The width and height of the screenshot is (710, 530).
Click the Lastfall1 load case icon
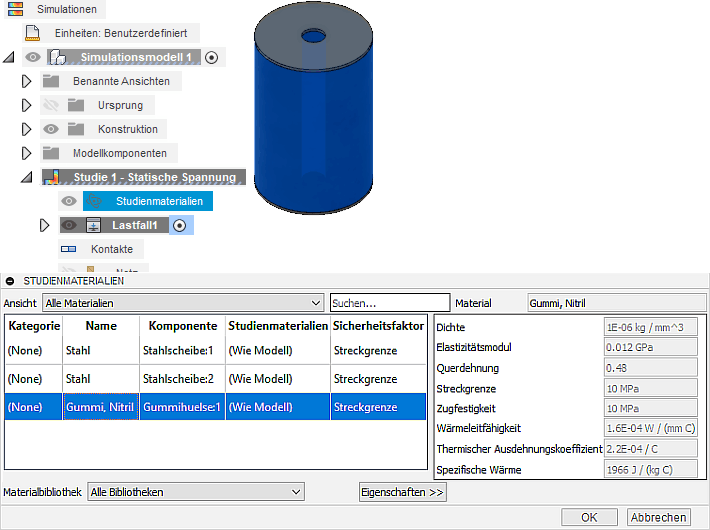92,225
